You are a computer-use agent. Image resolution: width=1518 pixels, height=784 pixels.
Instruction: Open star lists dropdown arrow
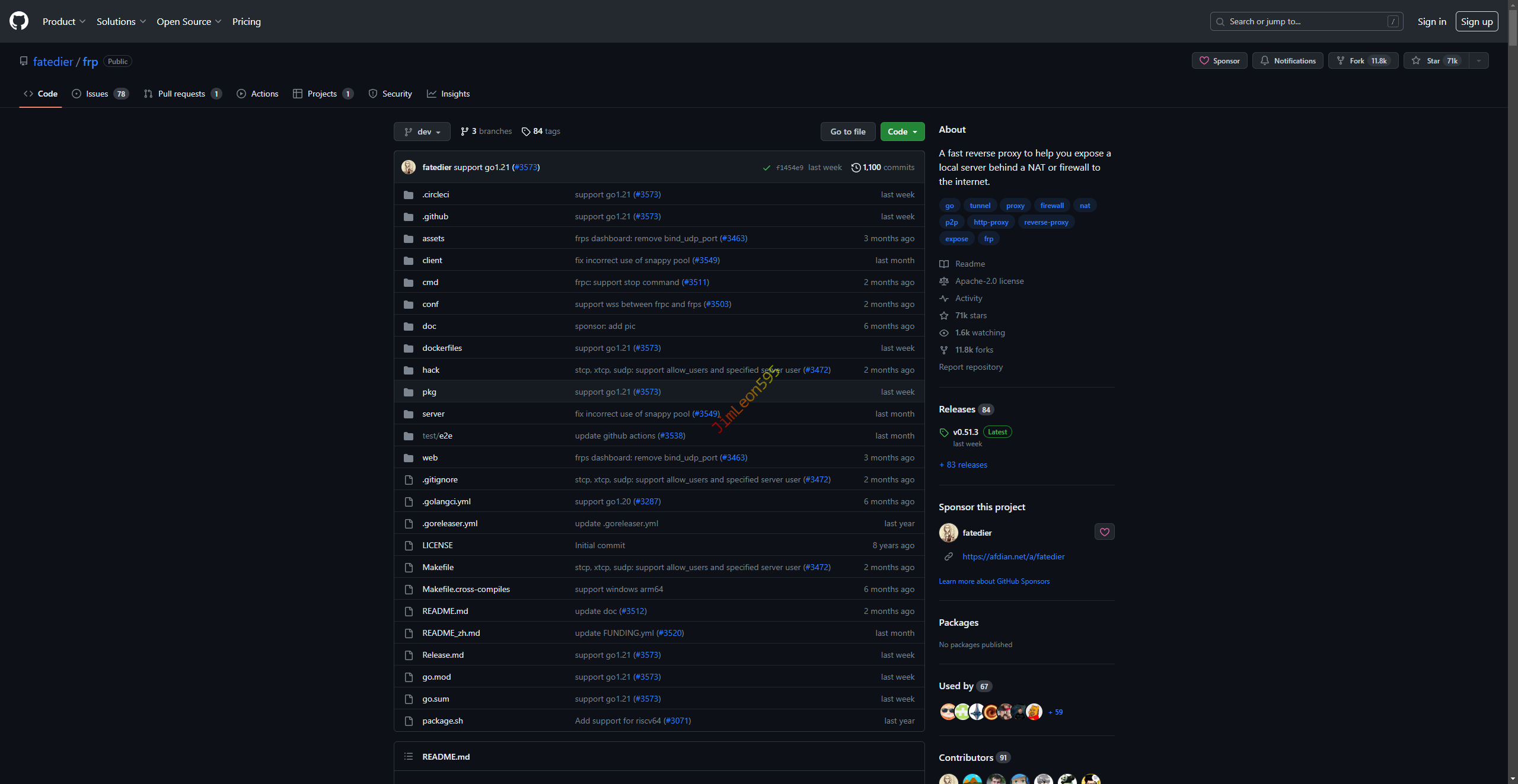[x=1479, y=61]
